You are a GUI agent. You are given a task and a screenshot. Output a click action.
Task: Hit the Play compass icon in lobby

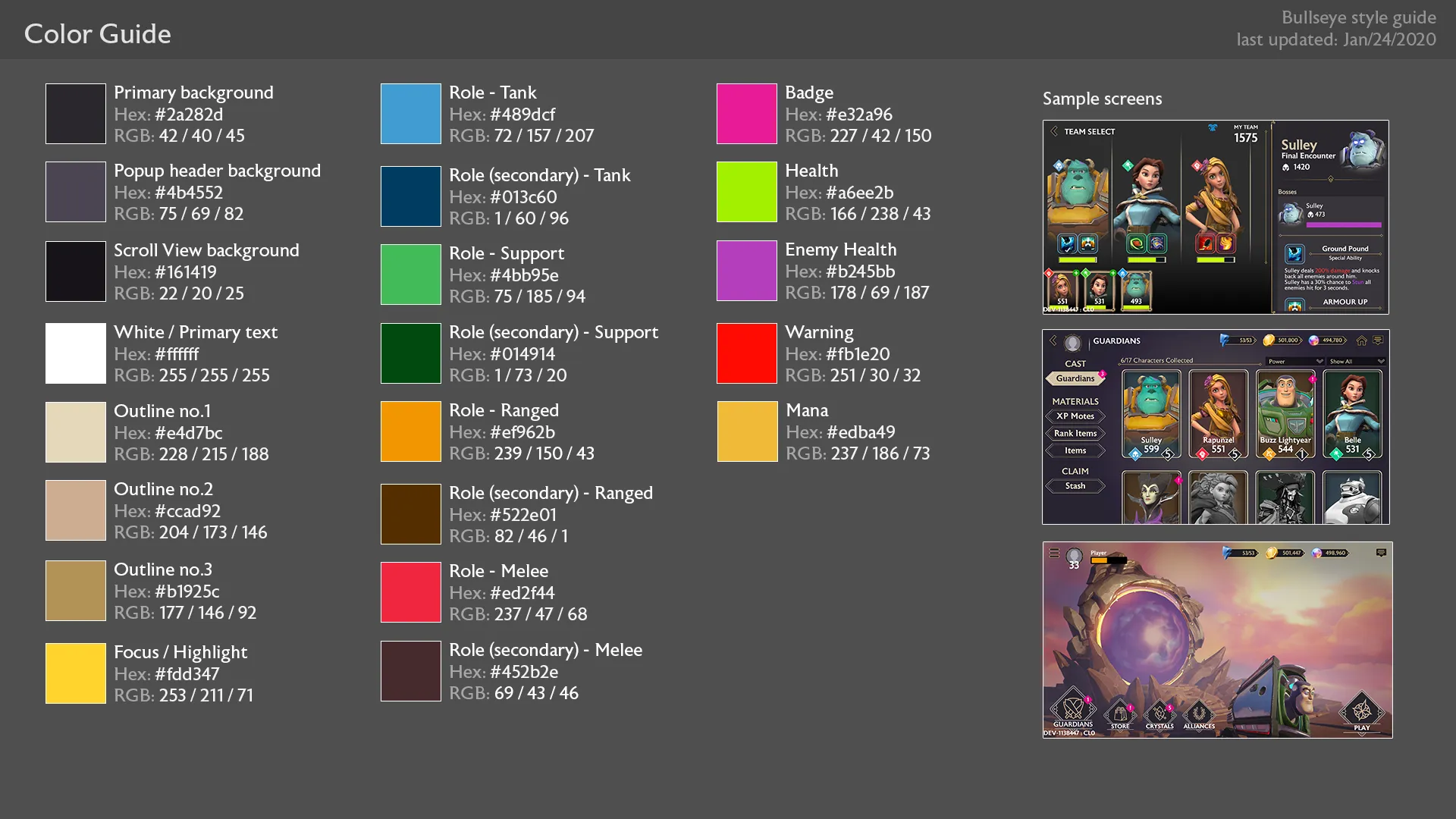(1362, 711)
